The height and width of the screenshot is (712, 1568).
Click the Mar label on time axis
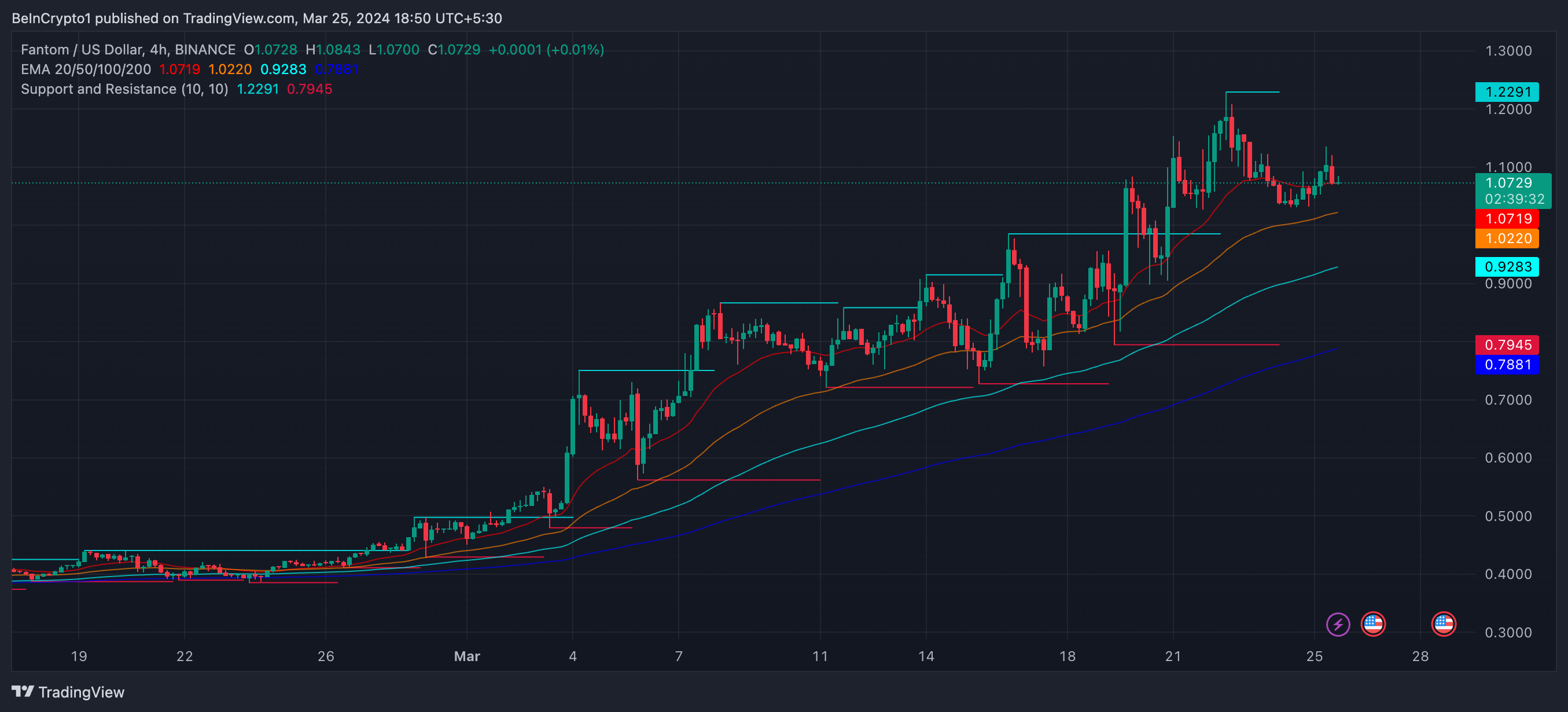click(x=467, y=656)
